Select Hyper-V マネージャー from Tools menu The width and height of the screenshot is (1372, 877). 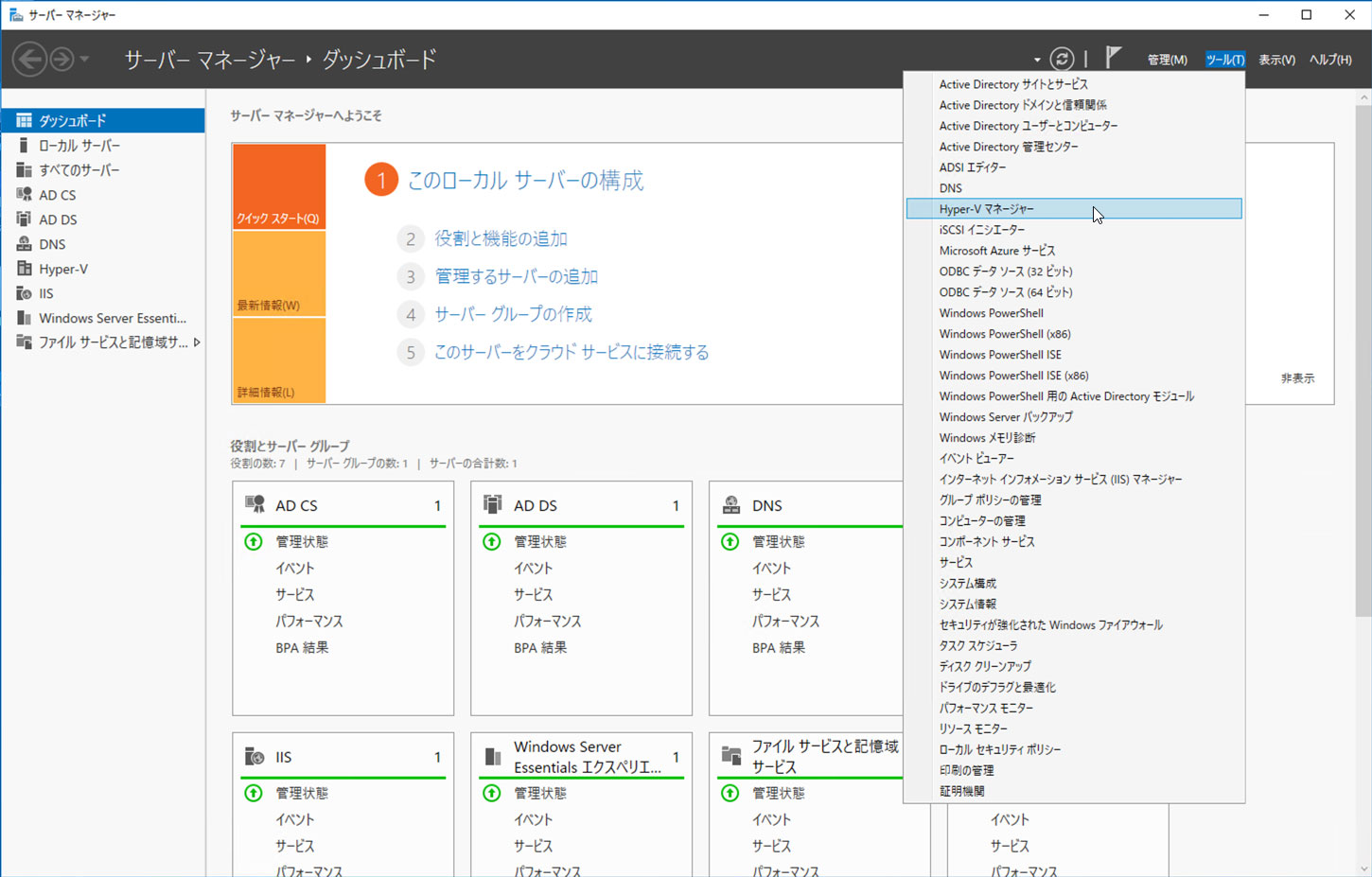pos(1074,209)
